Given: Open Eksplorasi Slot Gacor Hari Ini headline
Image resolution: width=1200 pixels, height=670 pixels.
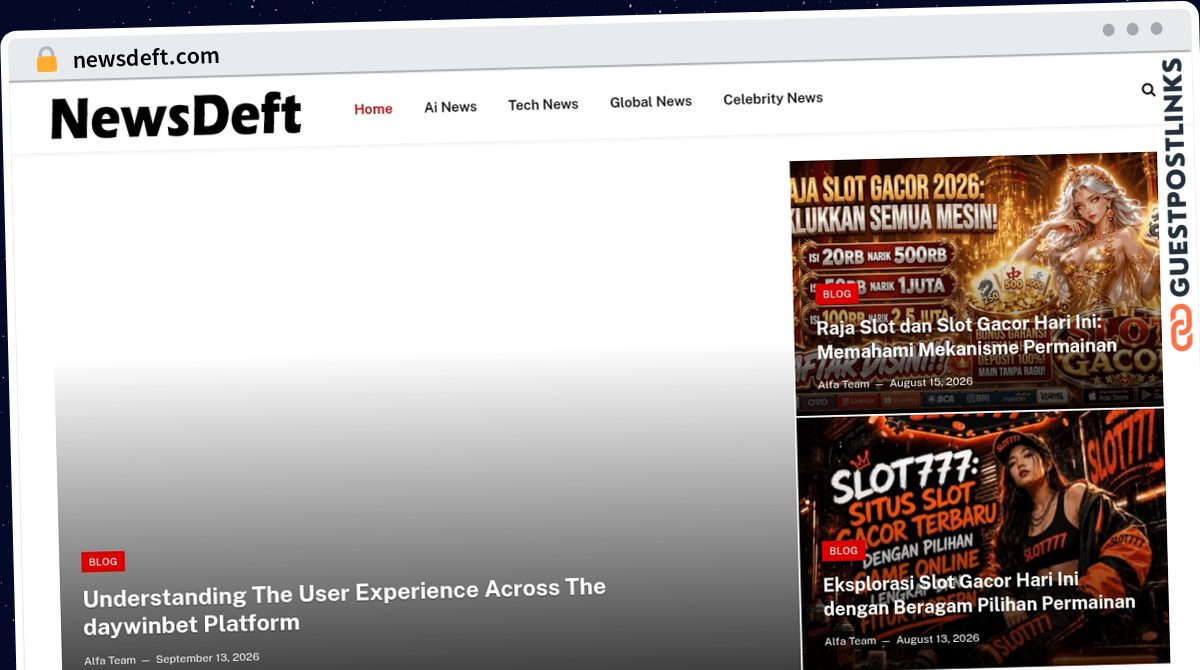Looking at the screenshot, I should tap(978, 593).
